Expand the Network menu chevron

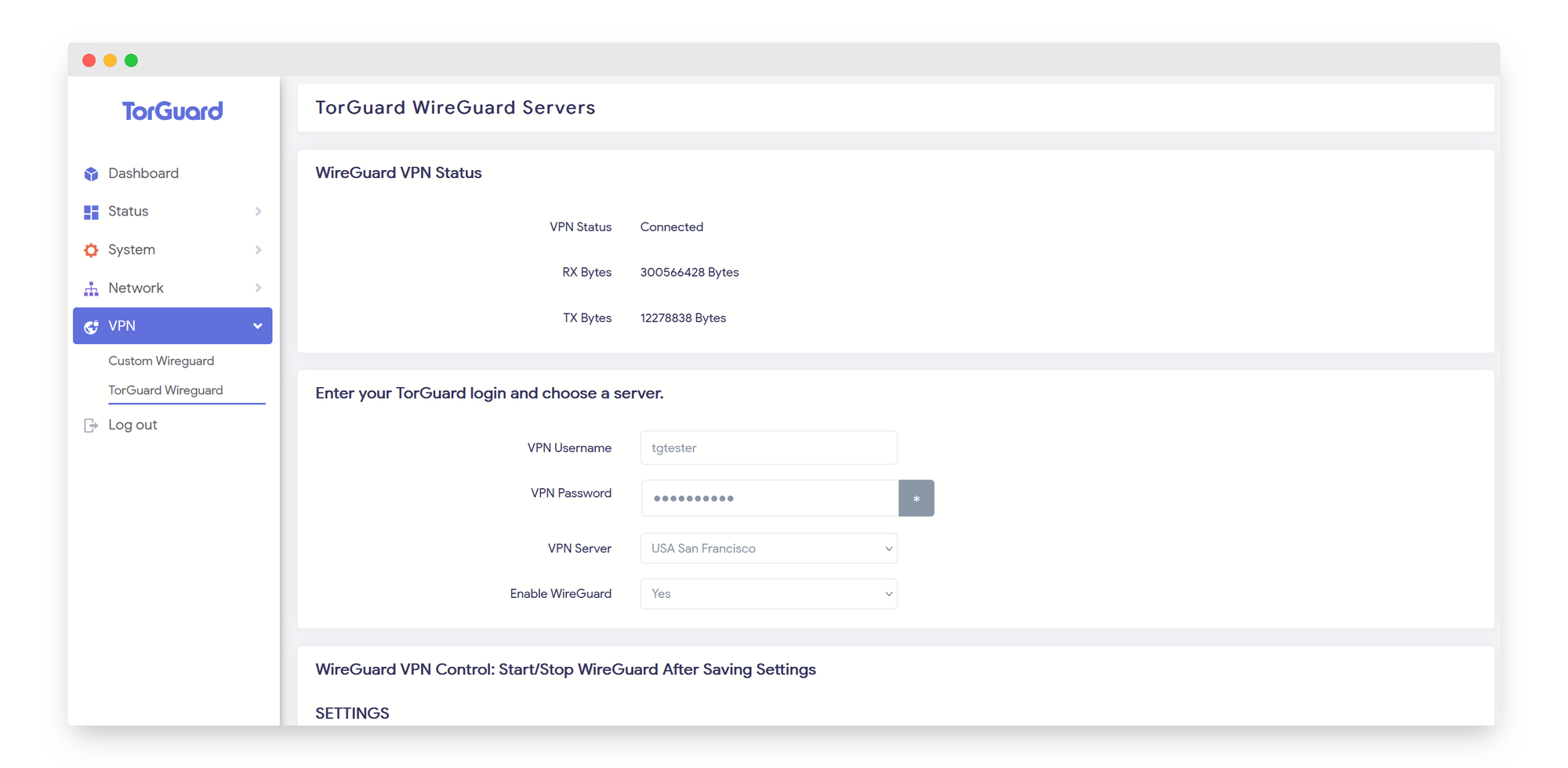point(258,288)
